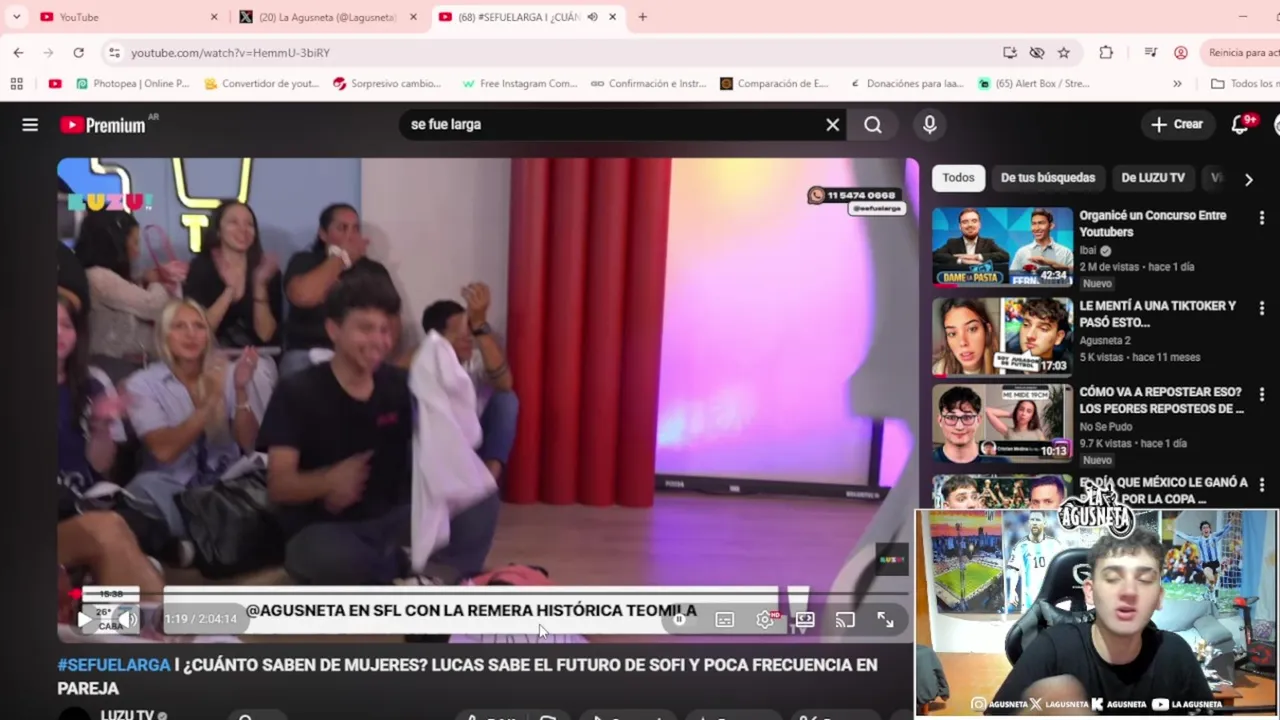This screenshot has width=1280, height=720.
Task: Click the crossed-eye tracking protection icon
Action: (x=1037, y=52)
